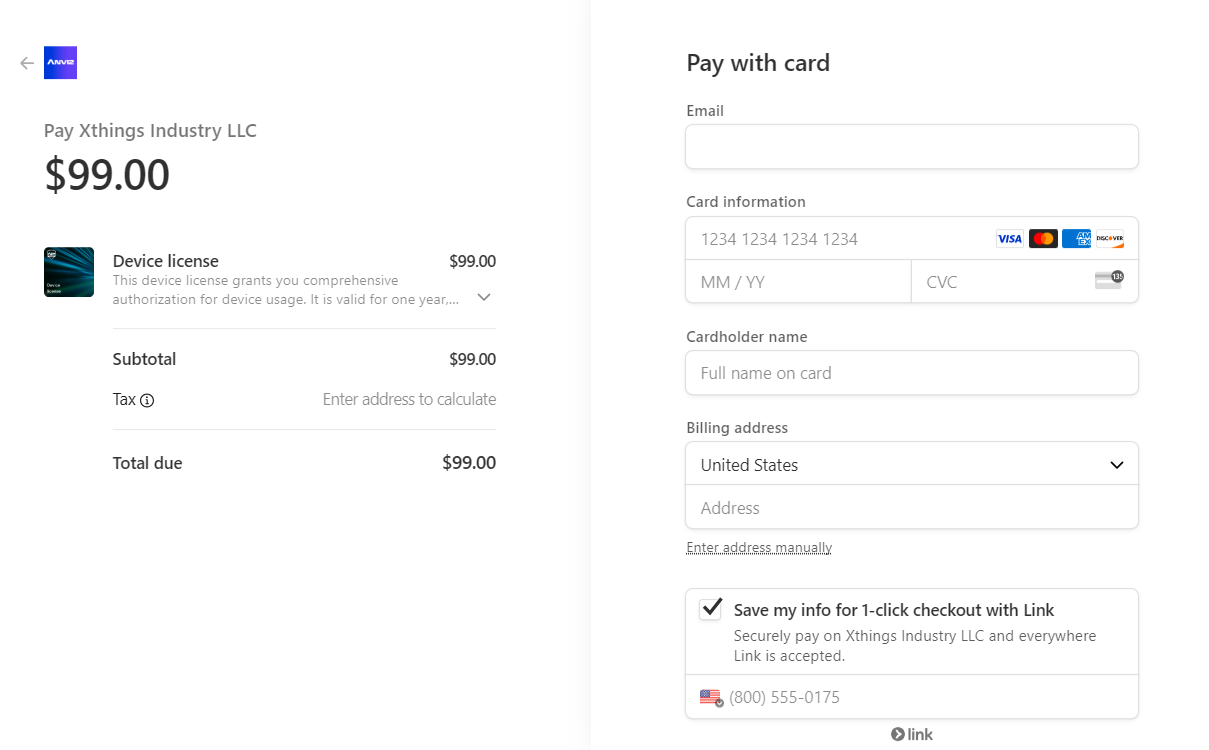Screen dimensions: 1209x750
Task: Focus the Email input field
Action: 912,147
